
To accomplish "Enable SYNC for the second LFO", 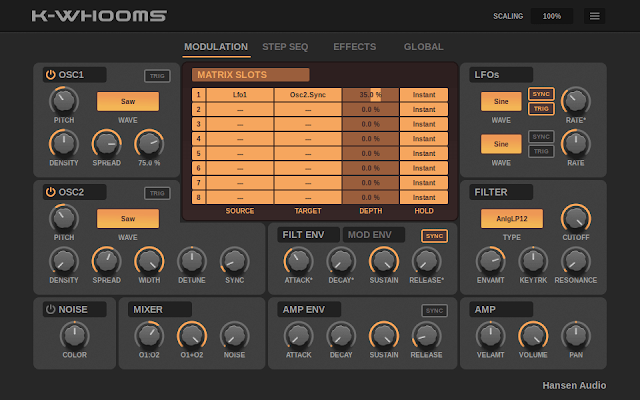I will [541, 136].
